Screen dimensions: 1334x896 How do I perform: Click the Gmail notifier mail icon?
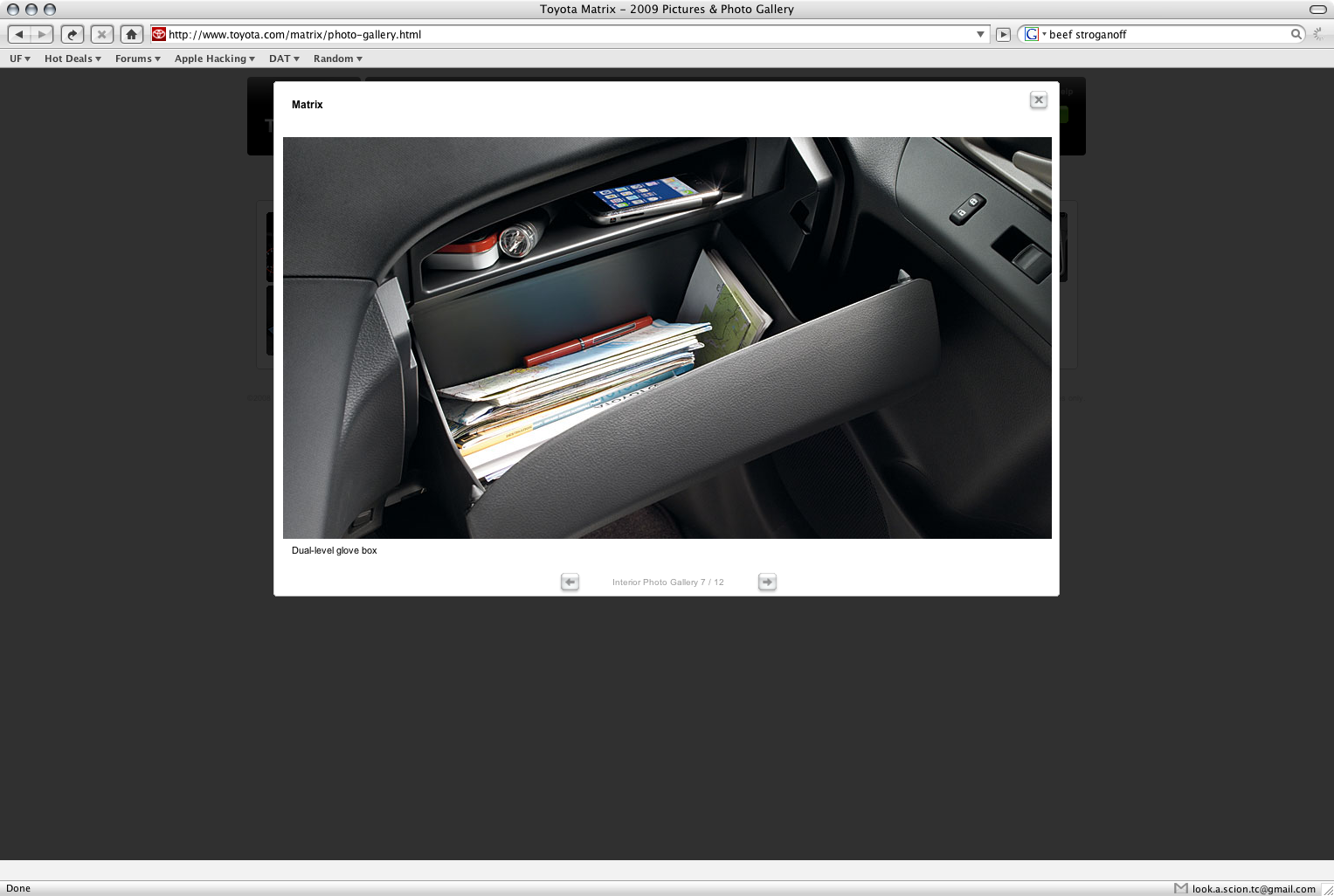[x=1181, y=888]
